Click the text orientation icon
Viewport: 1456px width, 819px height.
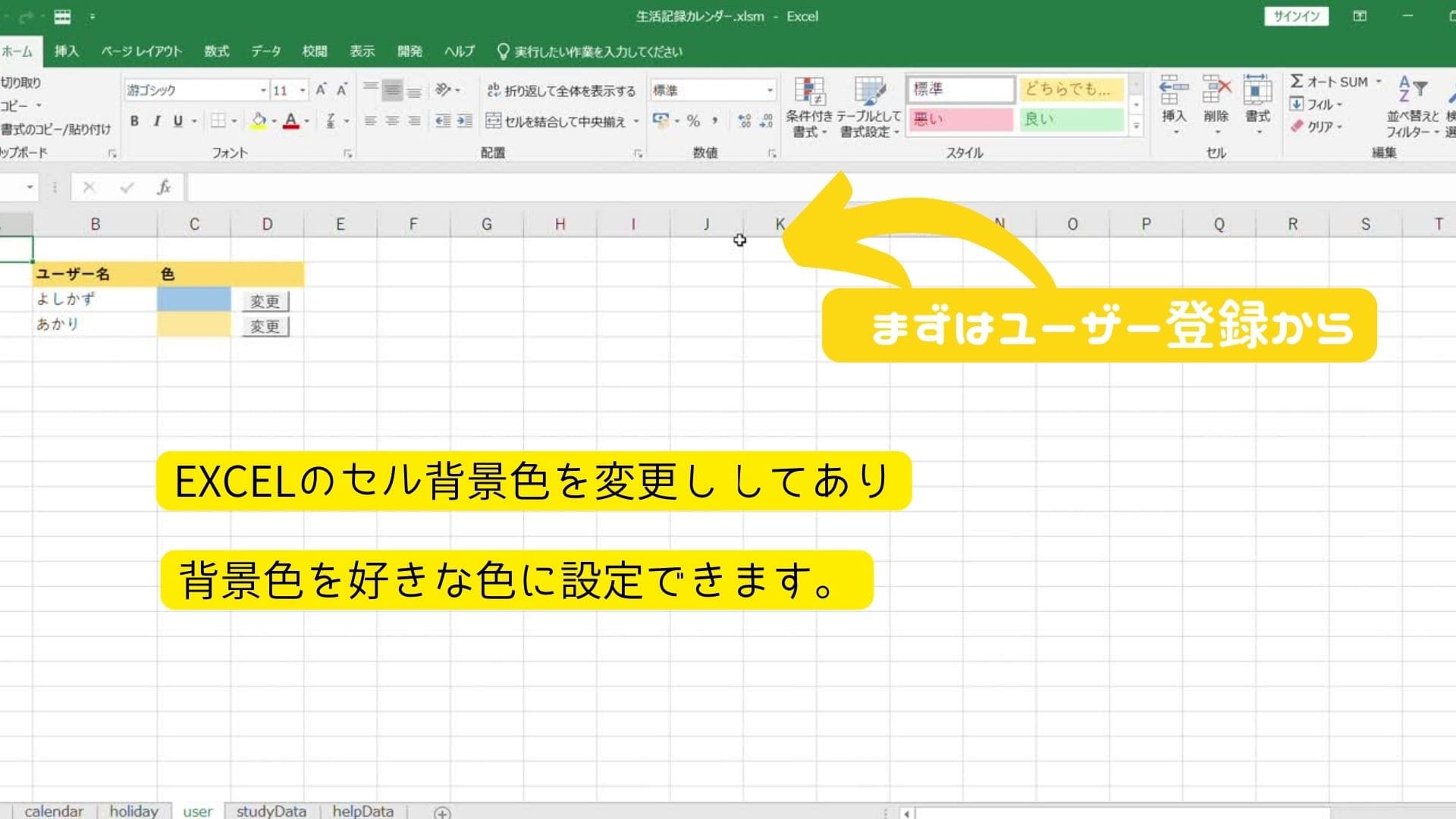[x=444, y=90]
